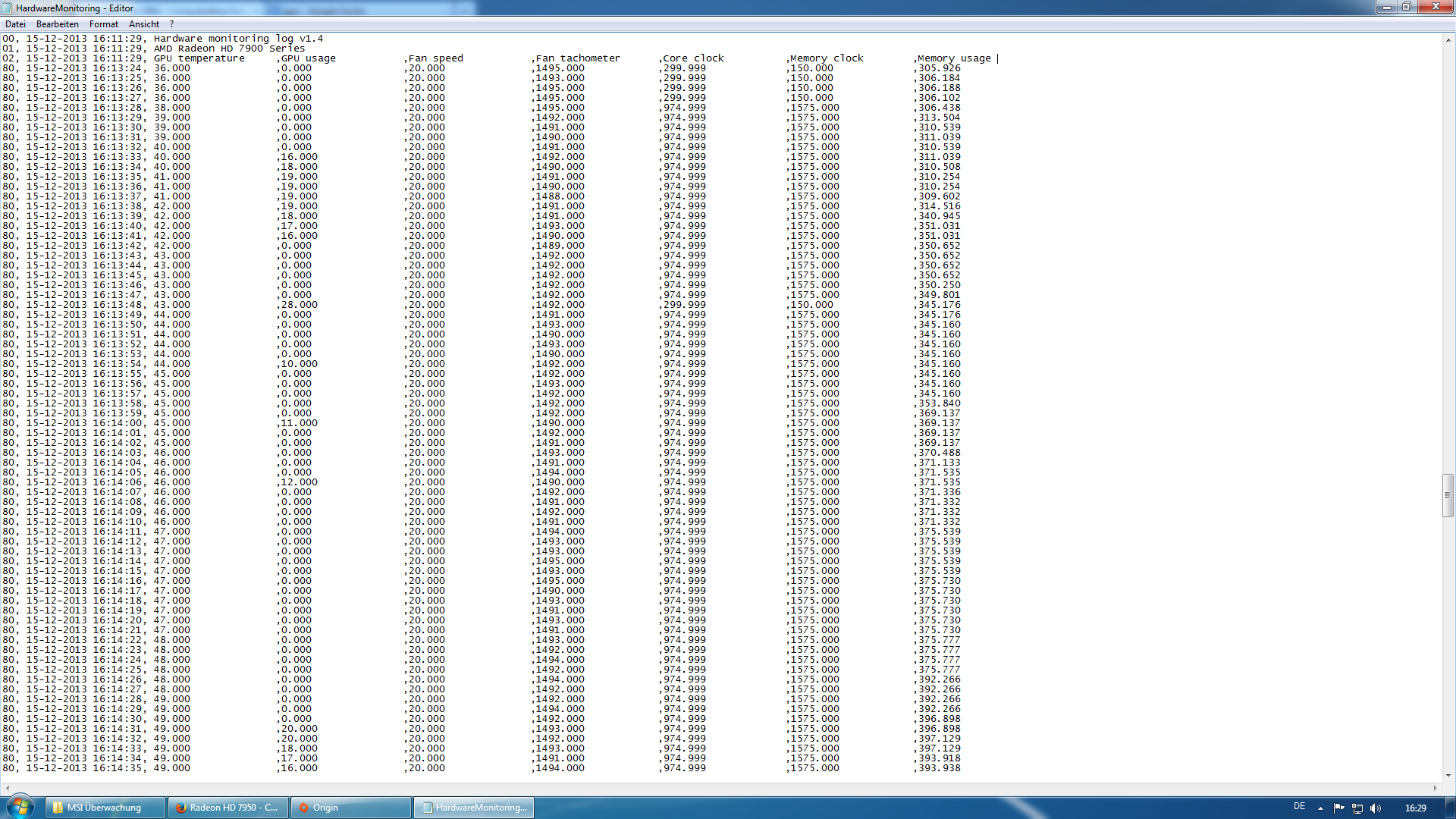Switch to MSI Überwachung folder window
This screenshot has width=1456, height=819.
tap(105, 808)
